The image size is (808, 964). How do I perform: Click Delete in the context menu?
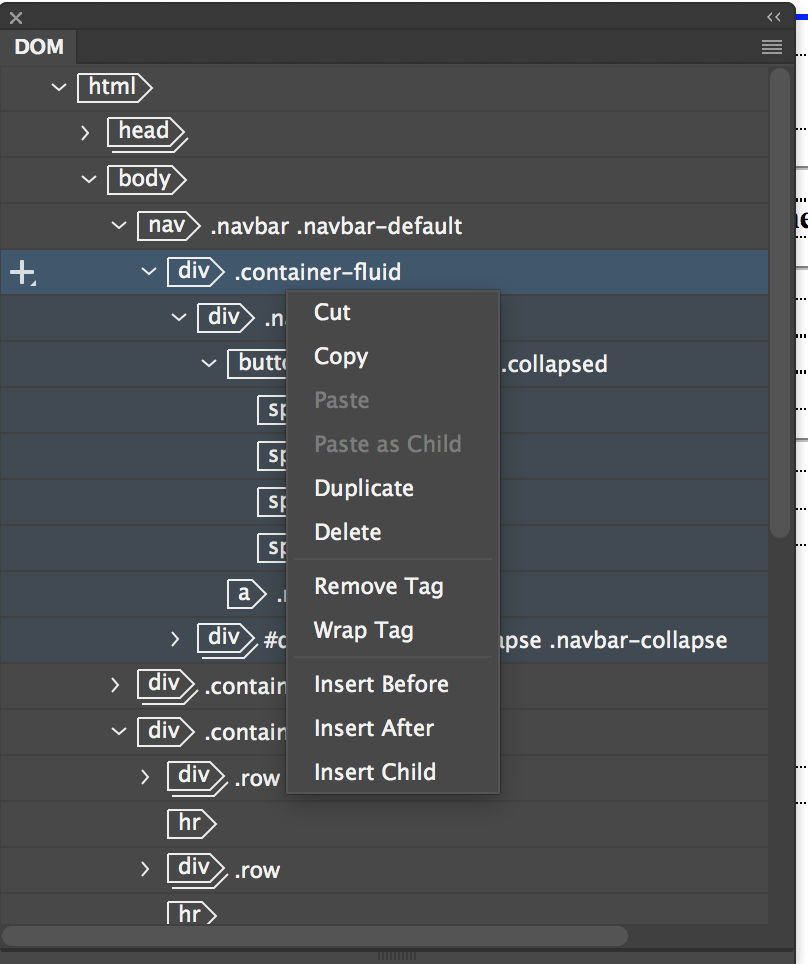[x=348, y=532]
